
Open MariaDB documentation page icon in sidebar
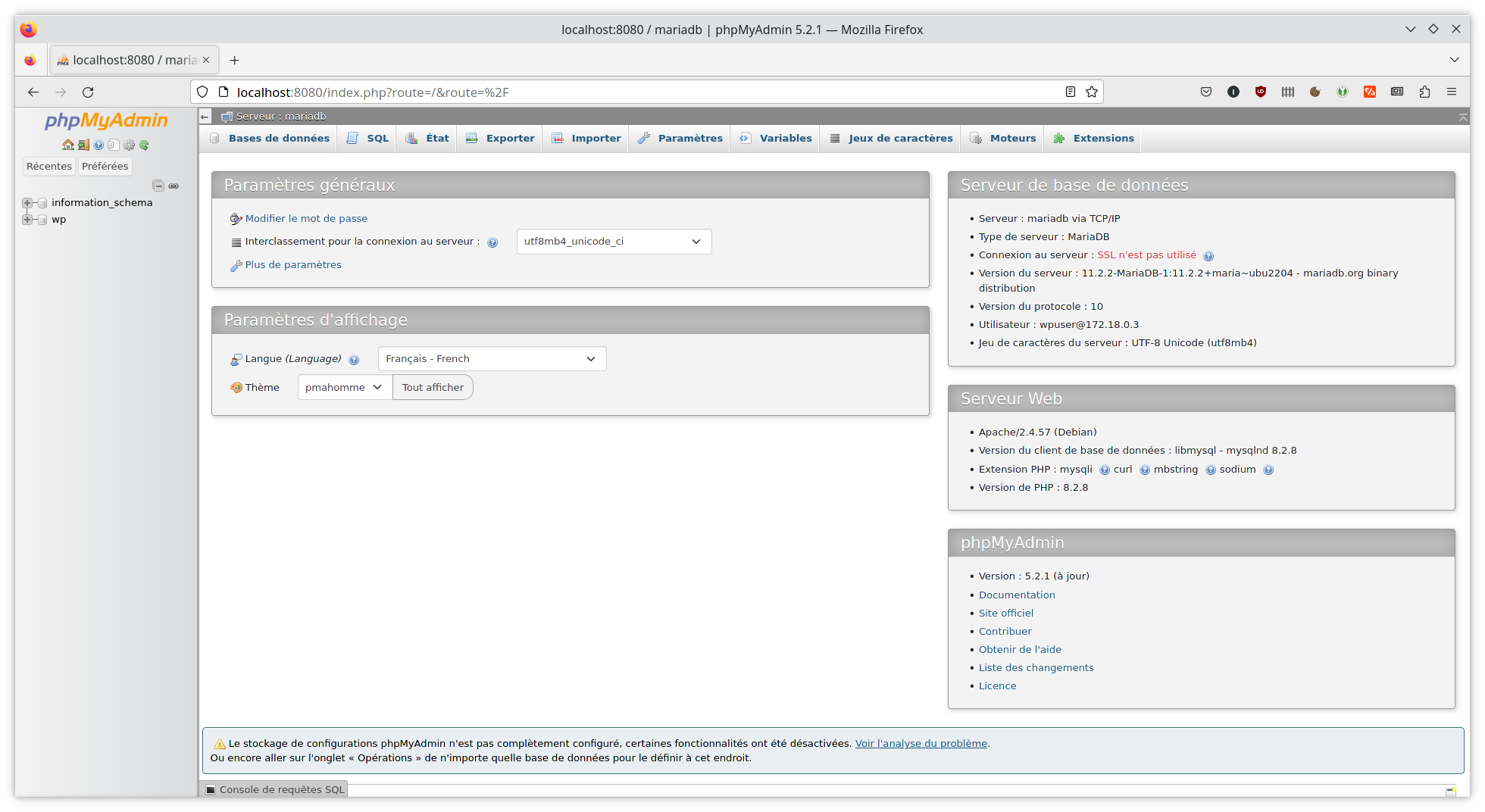(114, 145)
